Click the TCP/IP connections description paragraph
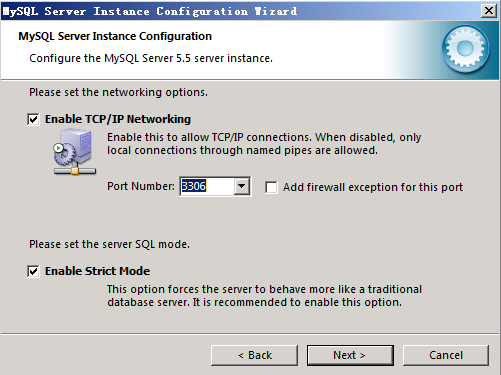 click(x=264, y=144)
